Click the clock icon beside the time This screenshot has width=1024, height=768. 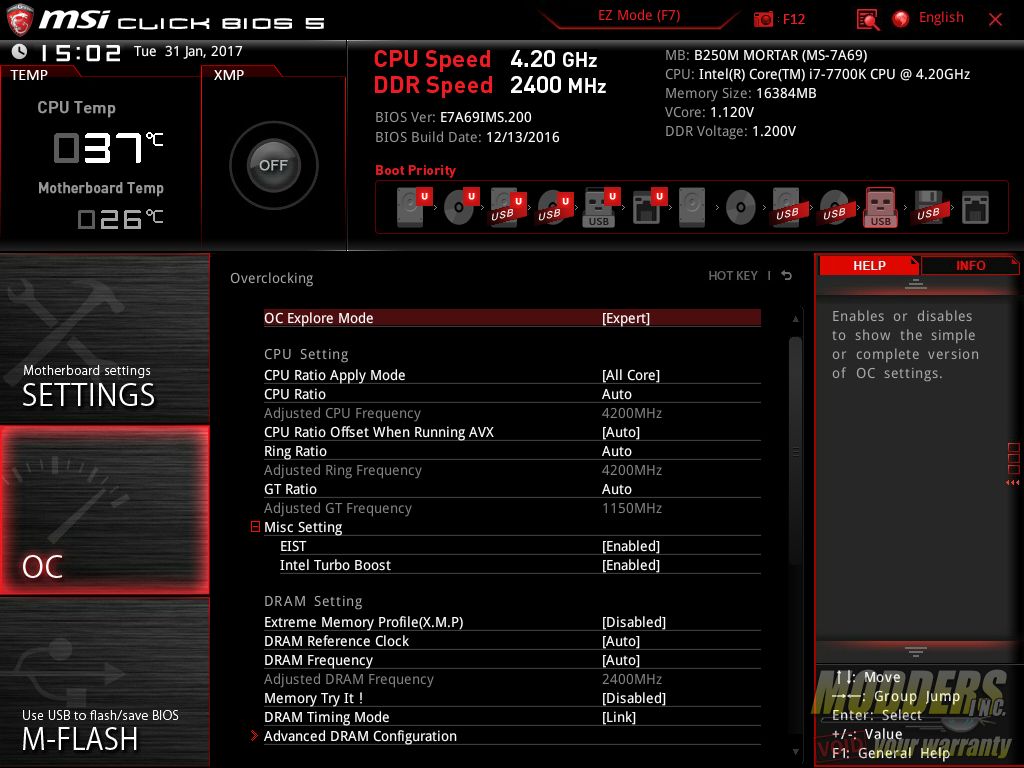20,52
